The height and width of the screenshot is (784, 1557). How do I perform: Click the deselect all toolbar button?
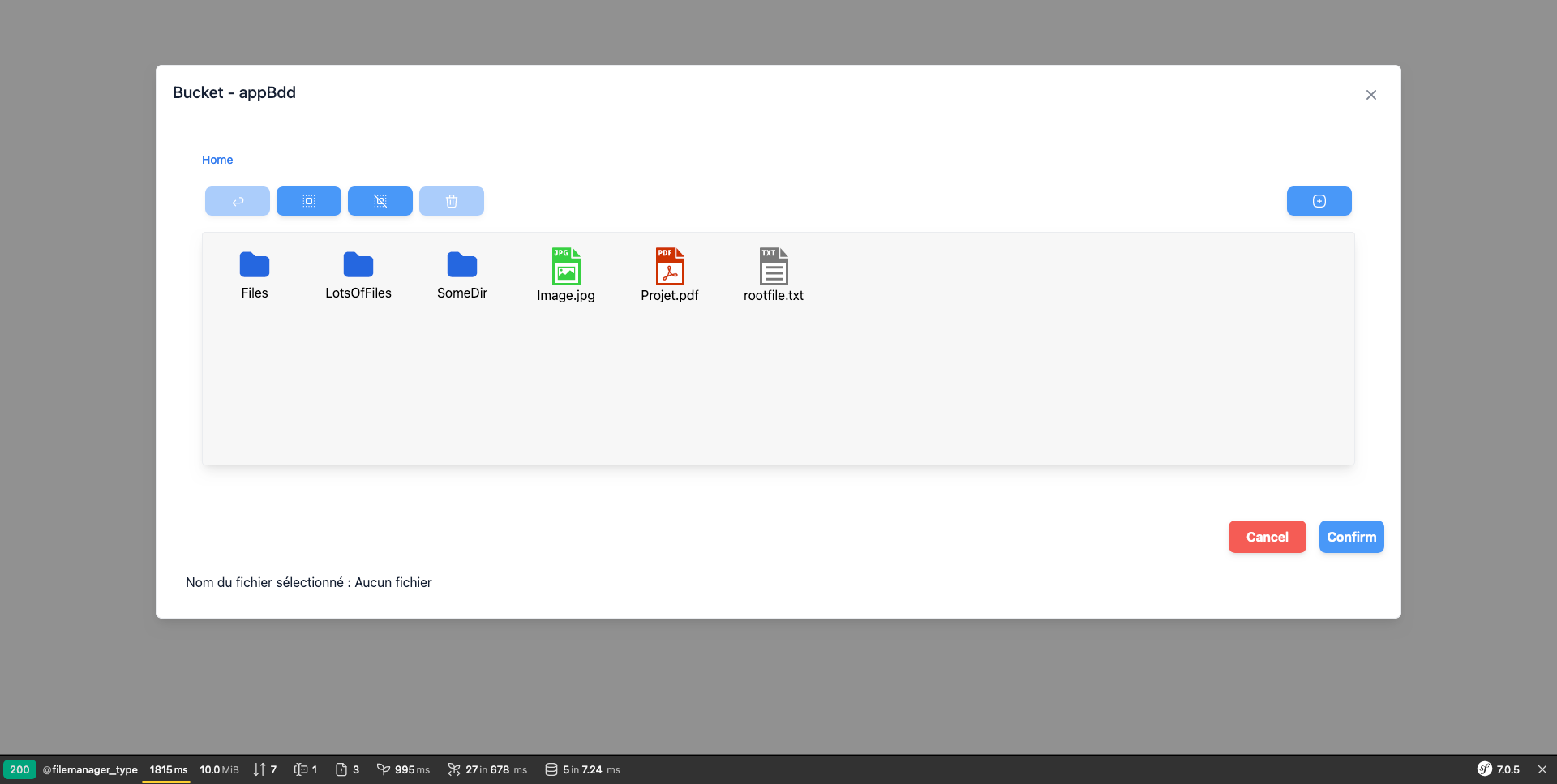(x=380, y=201)
